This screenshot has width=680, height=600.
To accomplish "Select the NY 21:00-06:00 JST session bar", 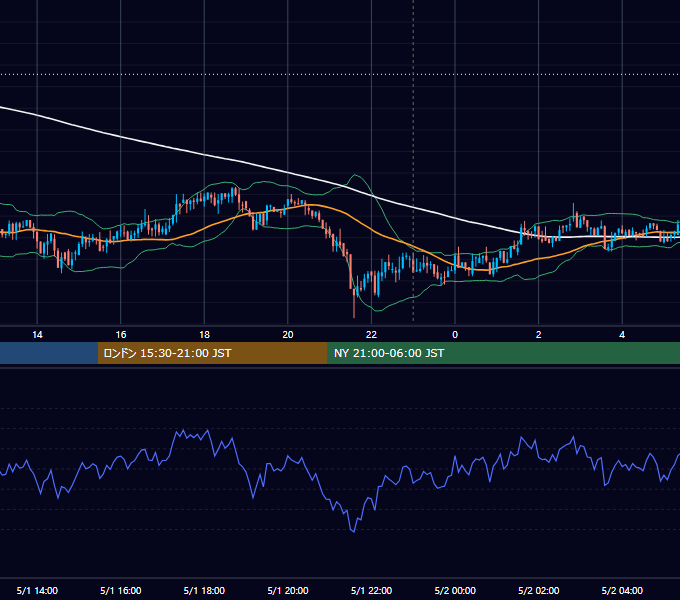I will point(503,353).
